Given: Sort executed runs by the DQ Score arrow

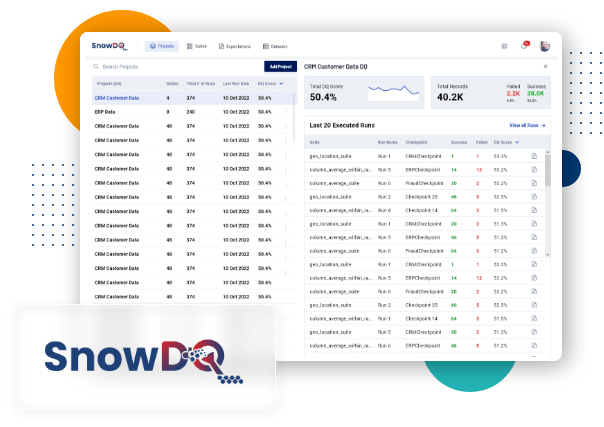Looking at the screenshot, I should click(x=517, y=142).
